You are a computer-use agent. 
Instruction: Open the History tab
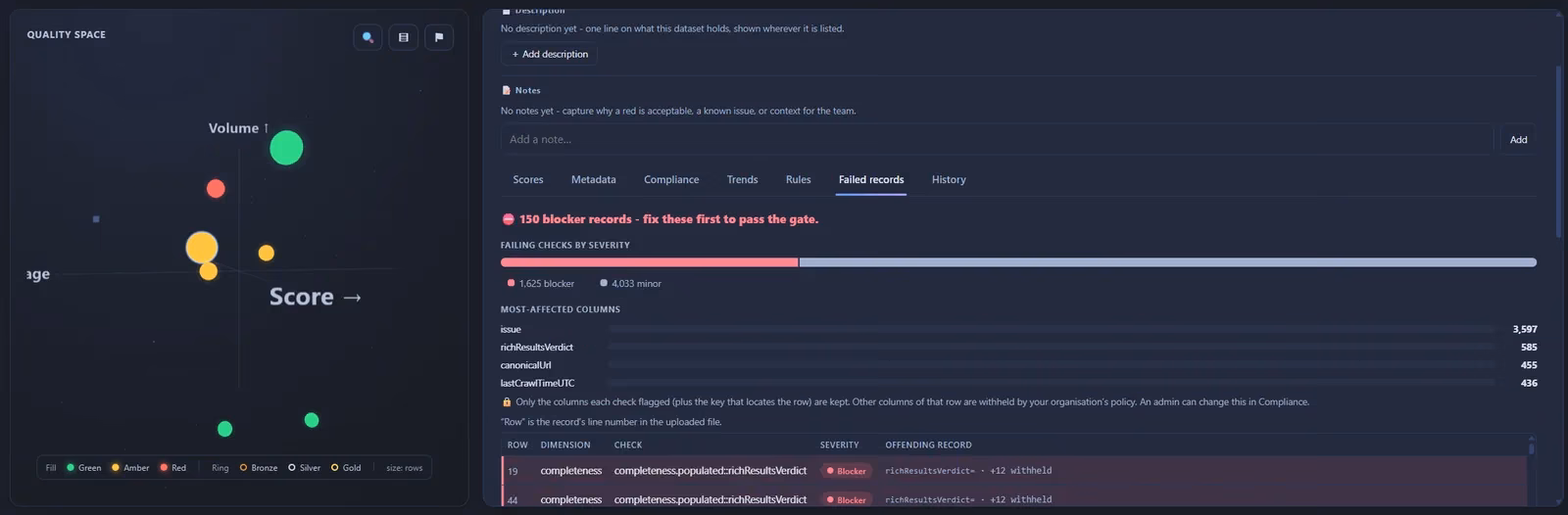[x=949, y=179]
